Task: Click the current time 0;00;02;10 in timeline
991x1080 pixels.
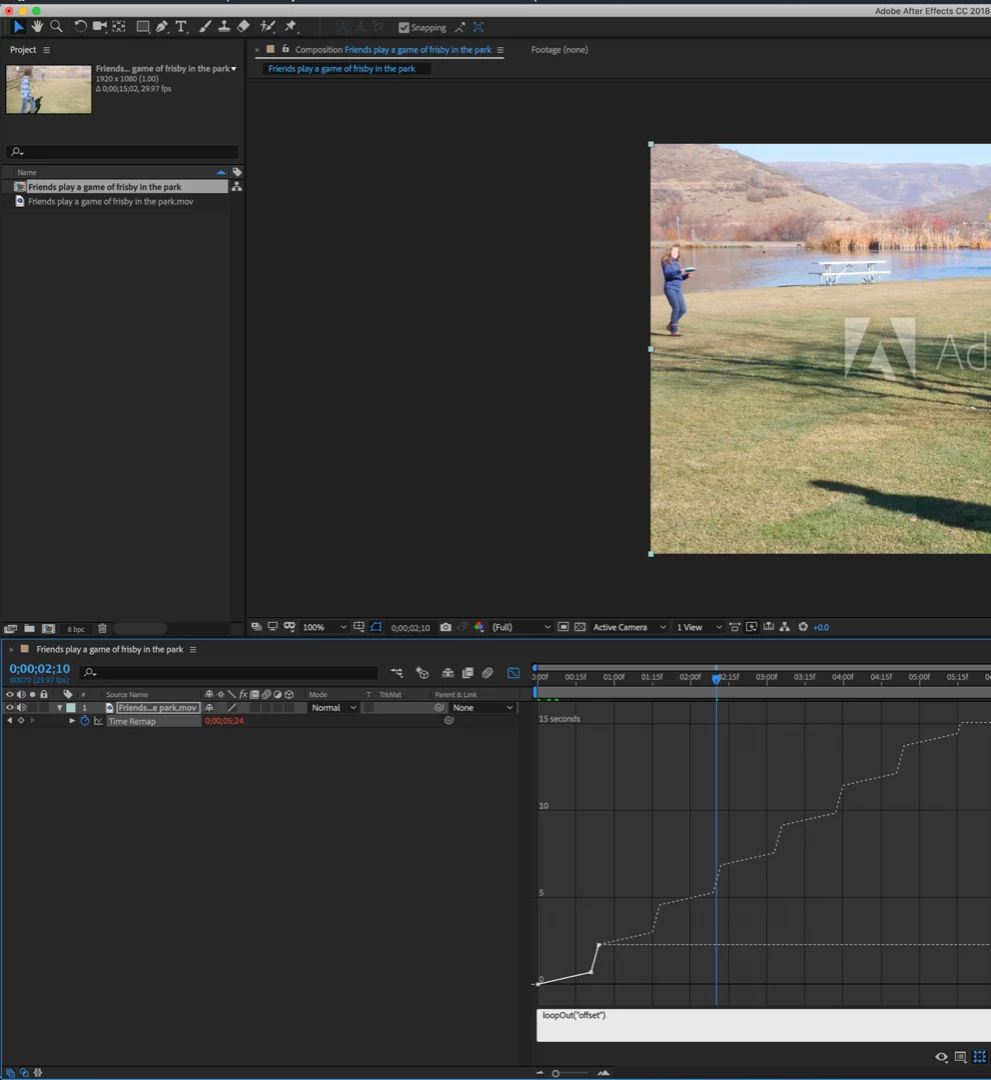Action: pos(39,668)
